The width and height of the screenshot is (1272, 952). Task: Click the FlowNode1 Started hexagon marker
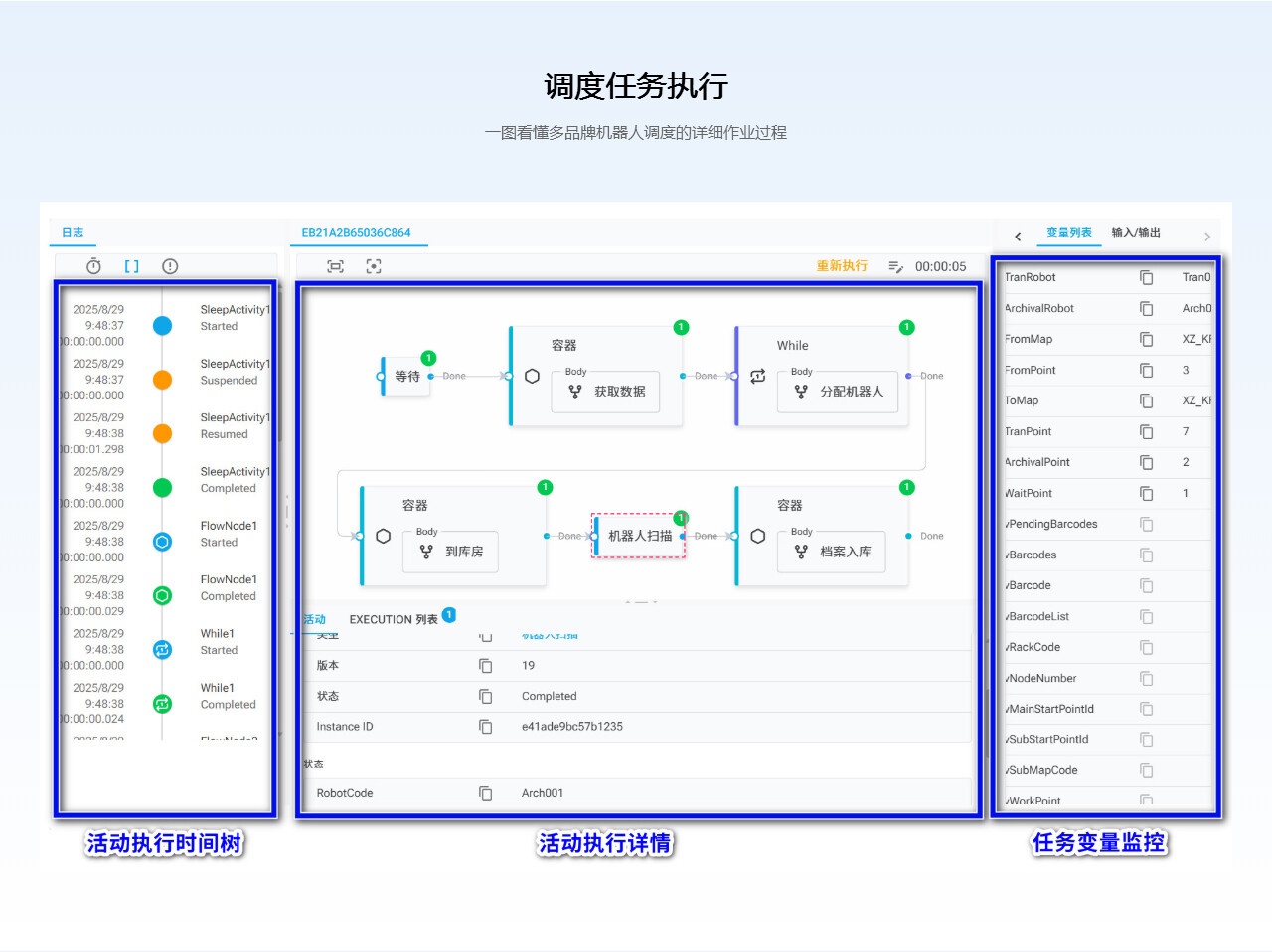coord(162,542)
